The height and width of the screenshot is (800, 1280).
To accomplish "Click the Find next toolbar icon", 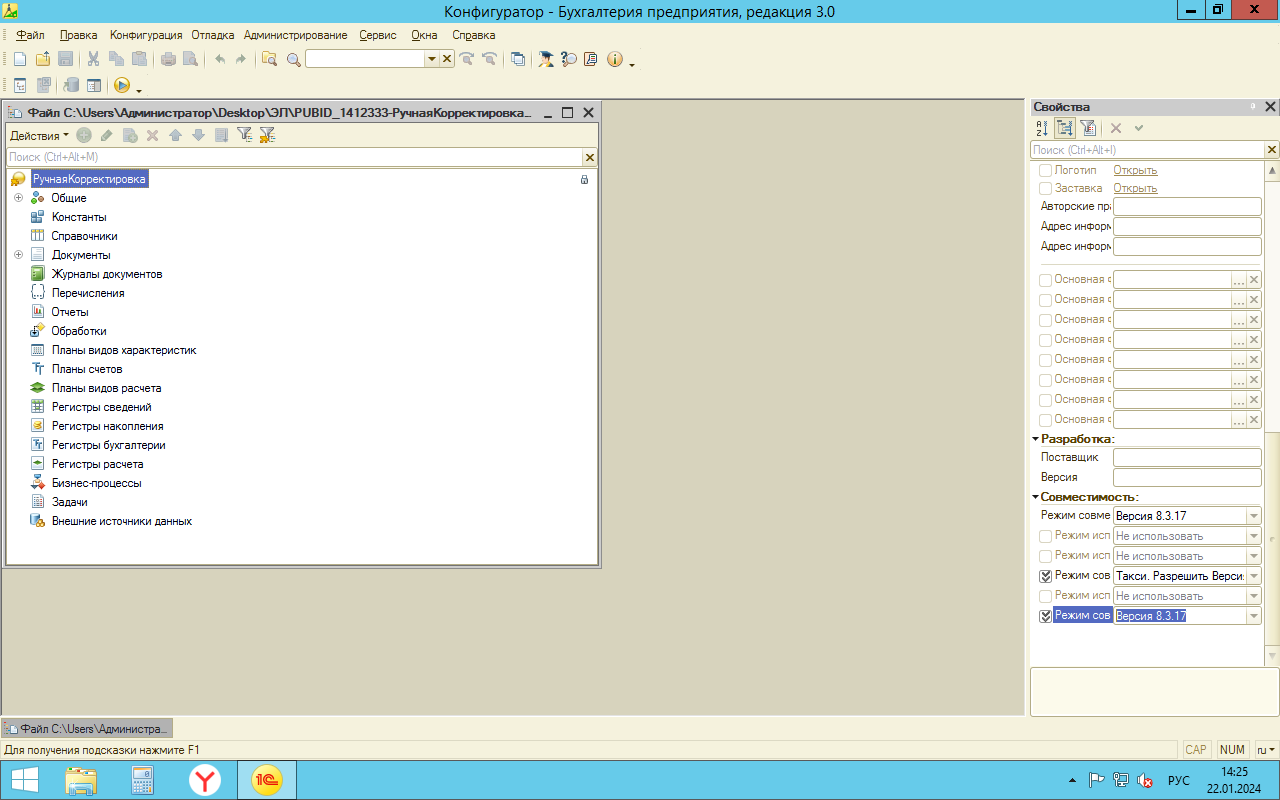I will (x=466, y=59).
